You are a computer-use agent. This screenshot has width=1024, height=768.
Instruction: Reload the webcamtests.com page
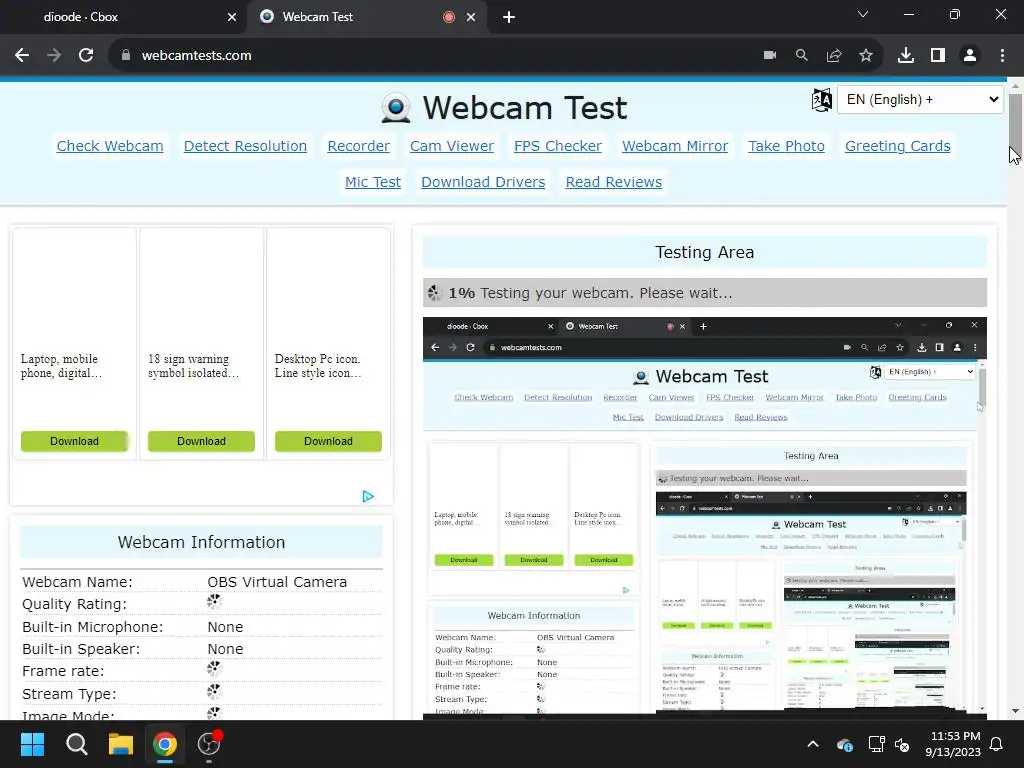point(86,56)
